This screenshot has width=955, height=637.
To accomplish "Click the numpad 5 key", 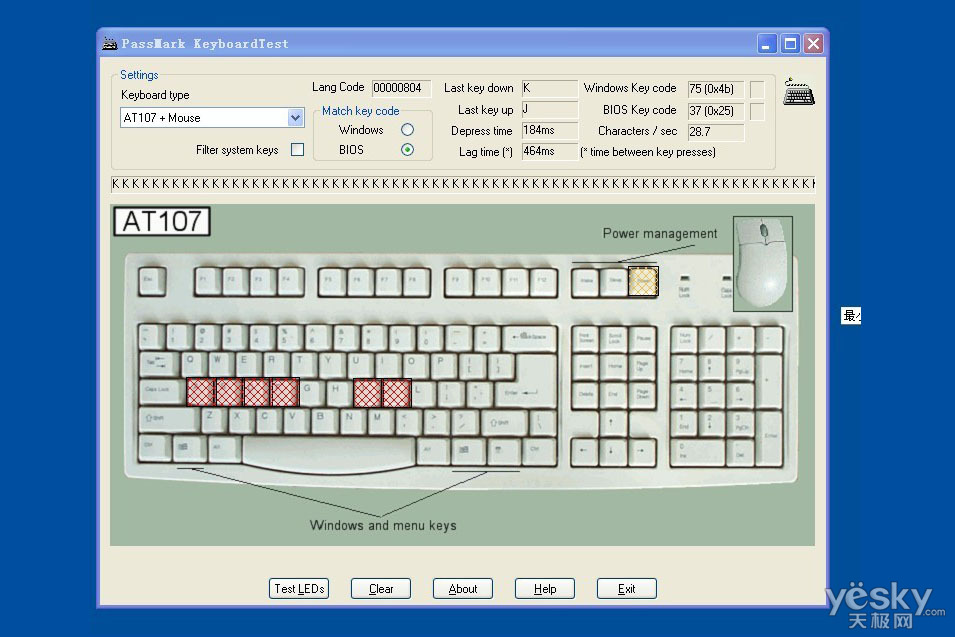I will [711, 395].
